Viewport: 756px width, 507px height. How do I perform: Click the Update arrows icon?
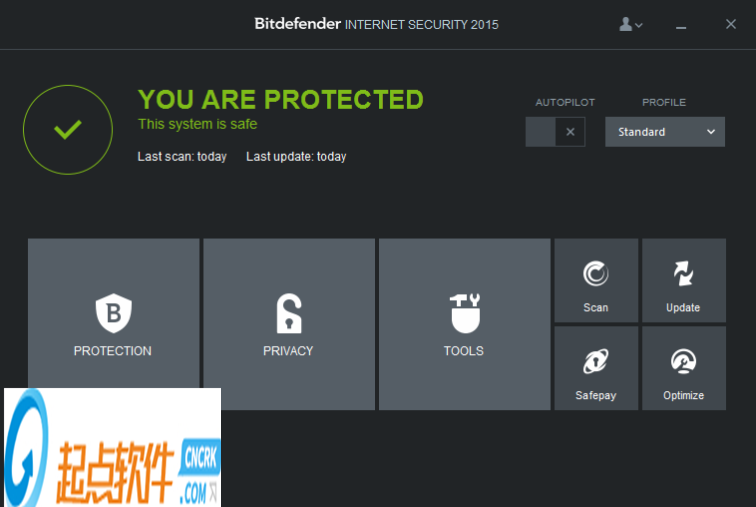pos(683,273)
